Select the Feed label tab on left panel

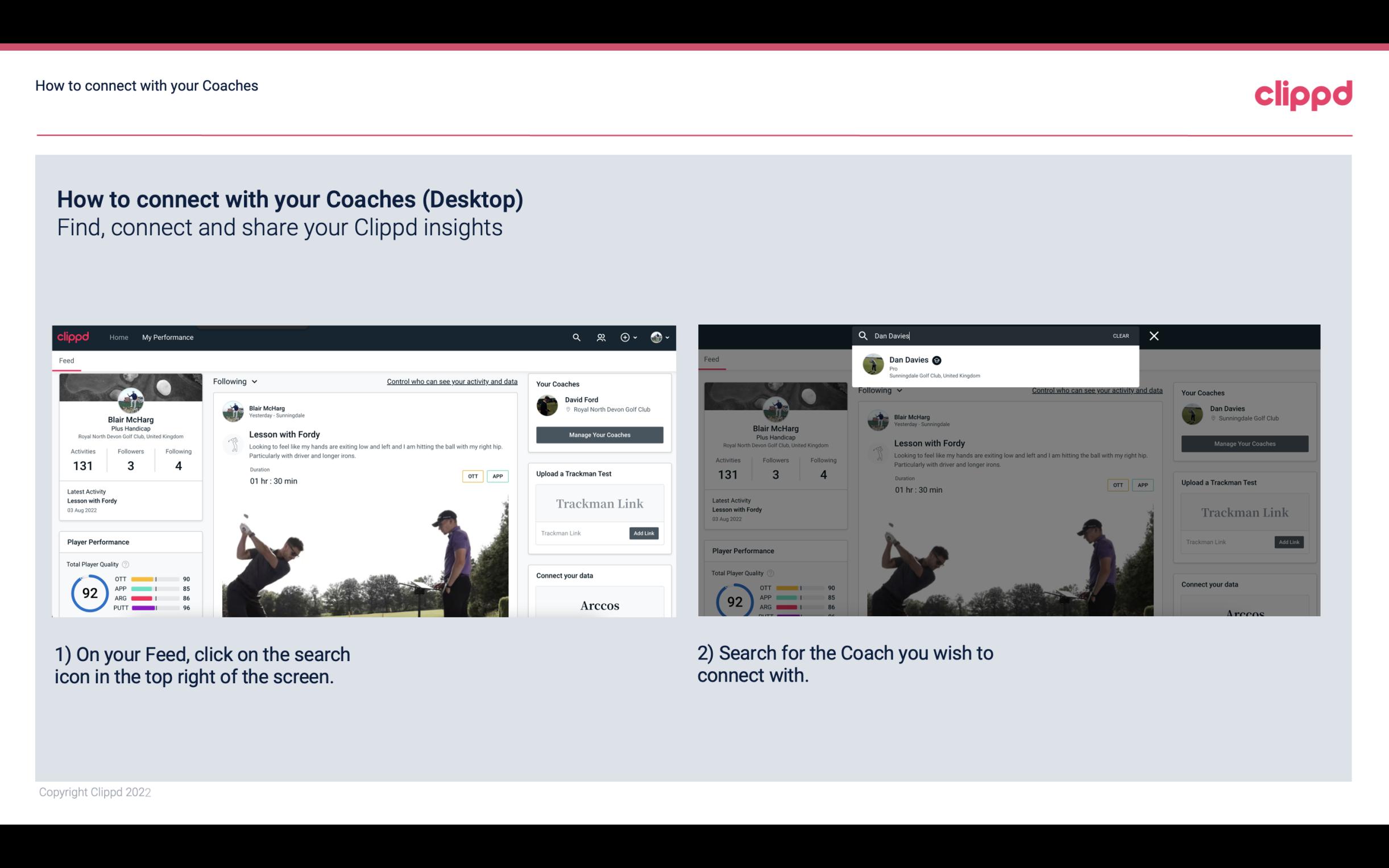coord(67,359)
